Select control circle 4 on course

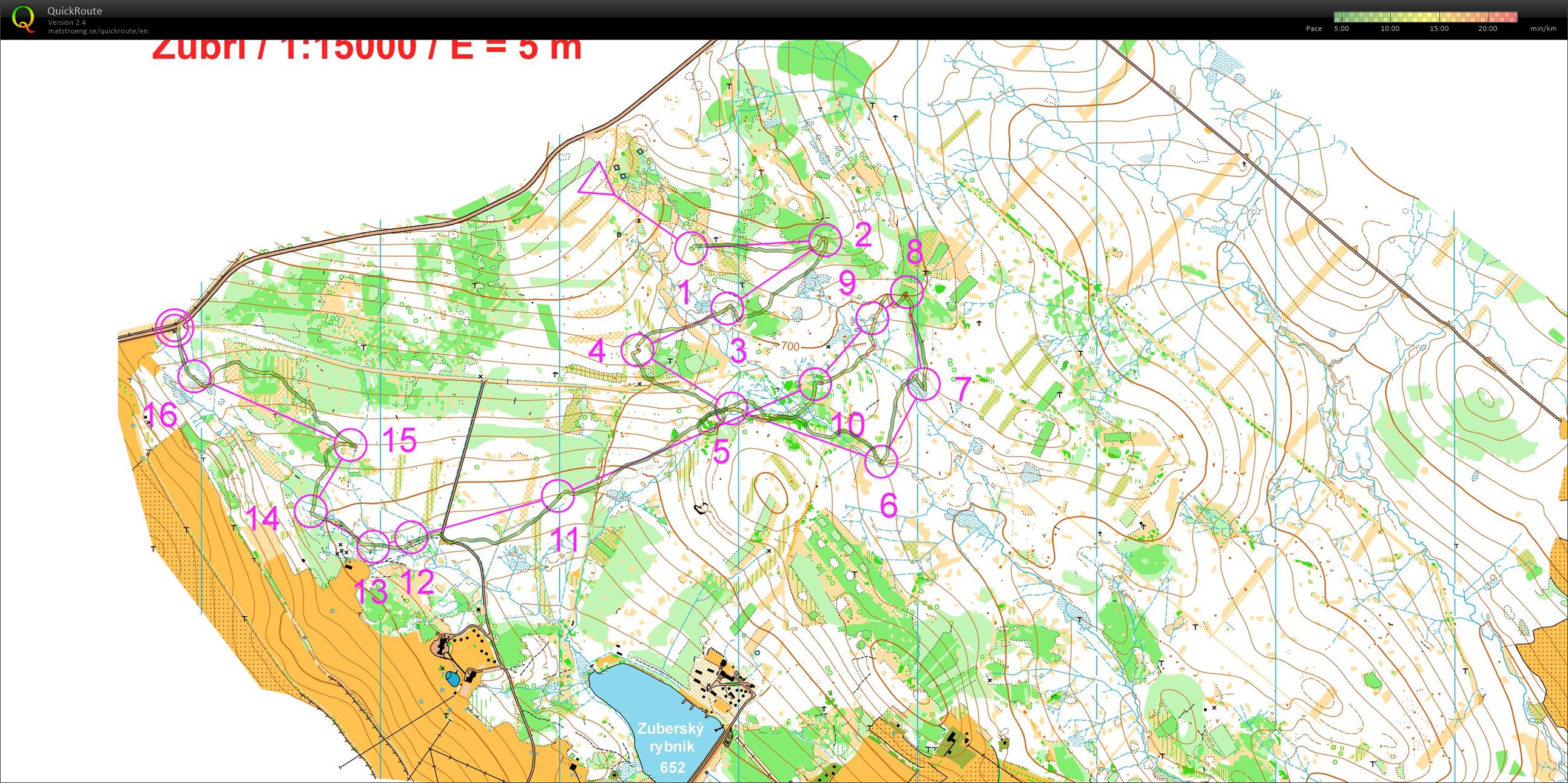coord(638,349)
